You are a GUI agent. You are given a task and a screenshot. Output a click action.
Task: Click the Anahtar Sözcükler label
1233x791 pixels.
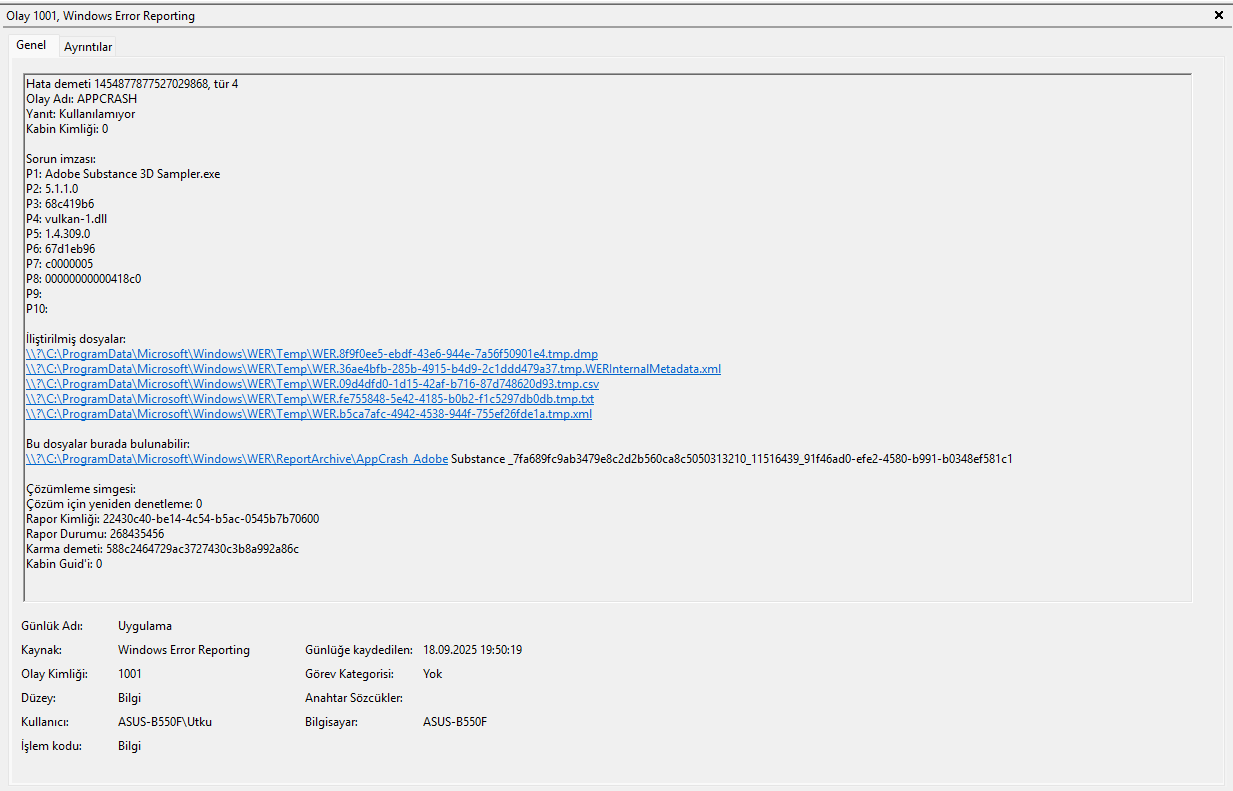[354, 698]
